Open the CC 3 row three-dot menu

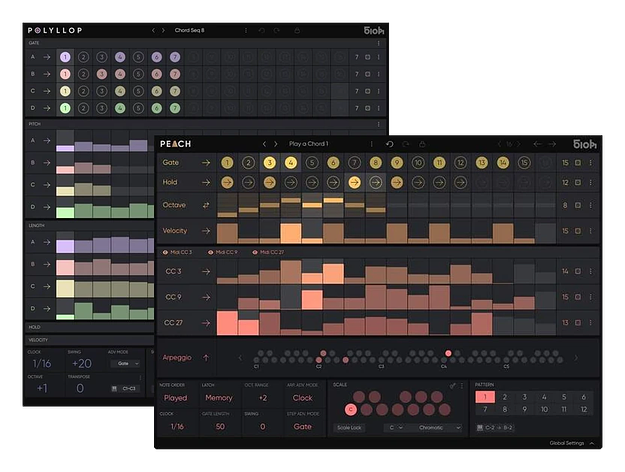click(591, 271)
